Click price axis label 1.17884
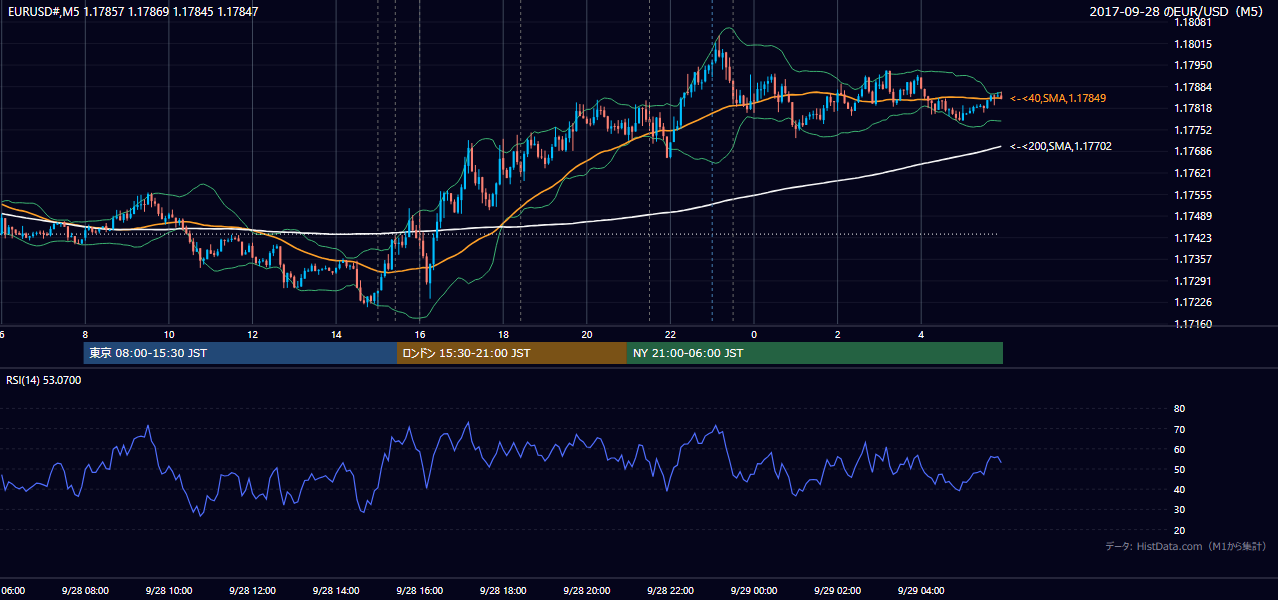Viewport: 1278px width, 600px height. coord(1192,87)
